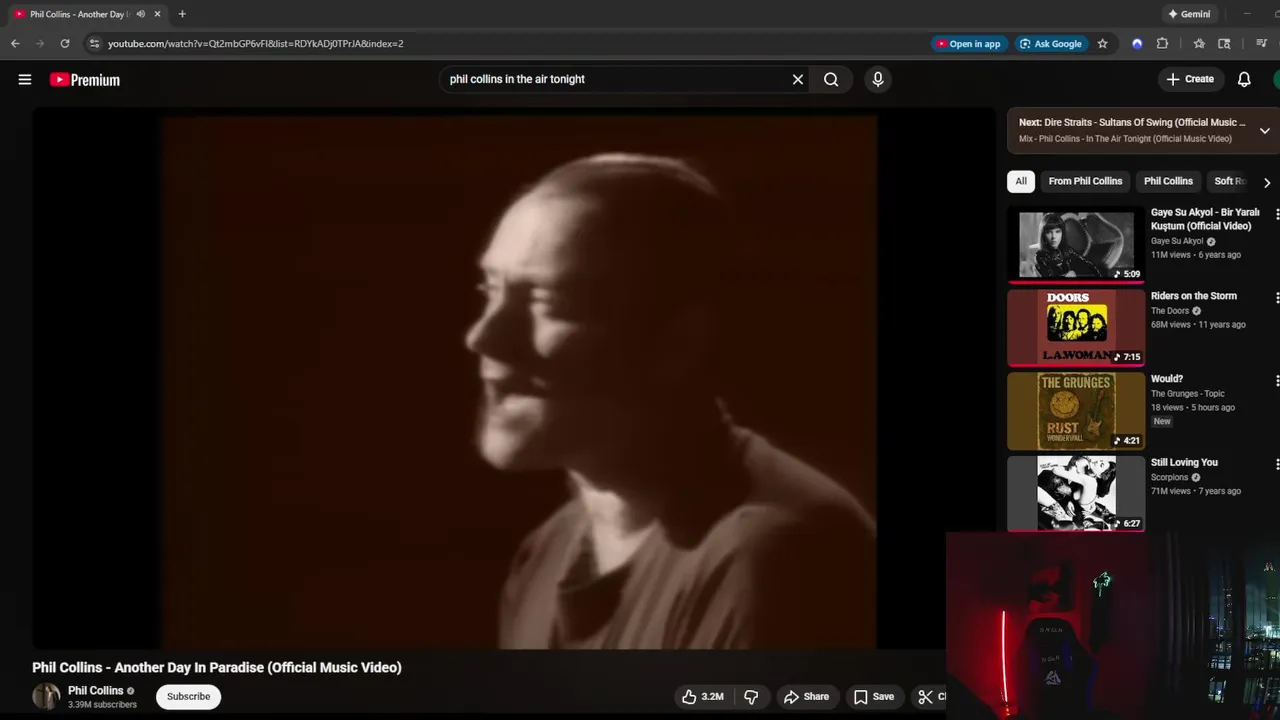Clear the search box with the X

tap(798, 79)
